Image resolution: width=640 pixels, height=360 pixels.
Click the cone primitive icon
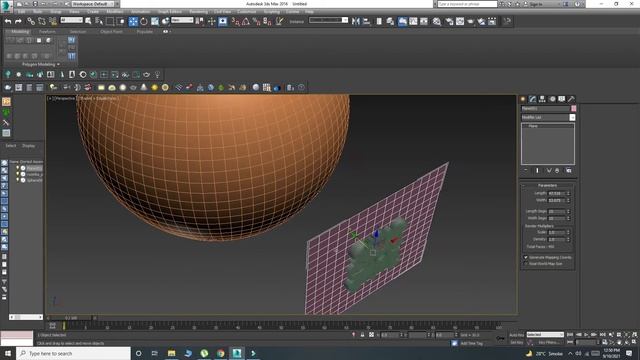tap(144, 87)
